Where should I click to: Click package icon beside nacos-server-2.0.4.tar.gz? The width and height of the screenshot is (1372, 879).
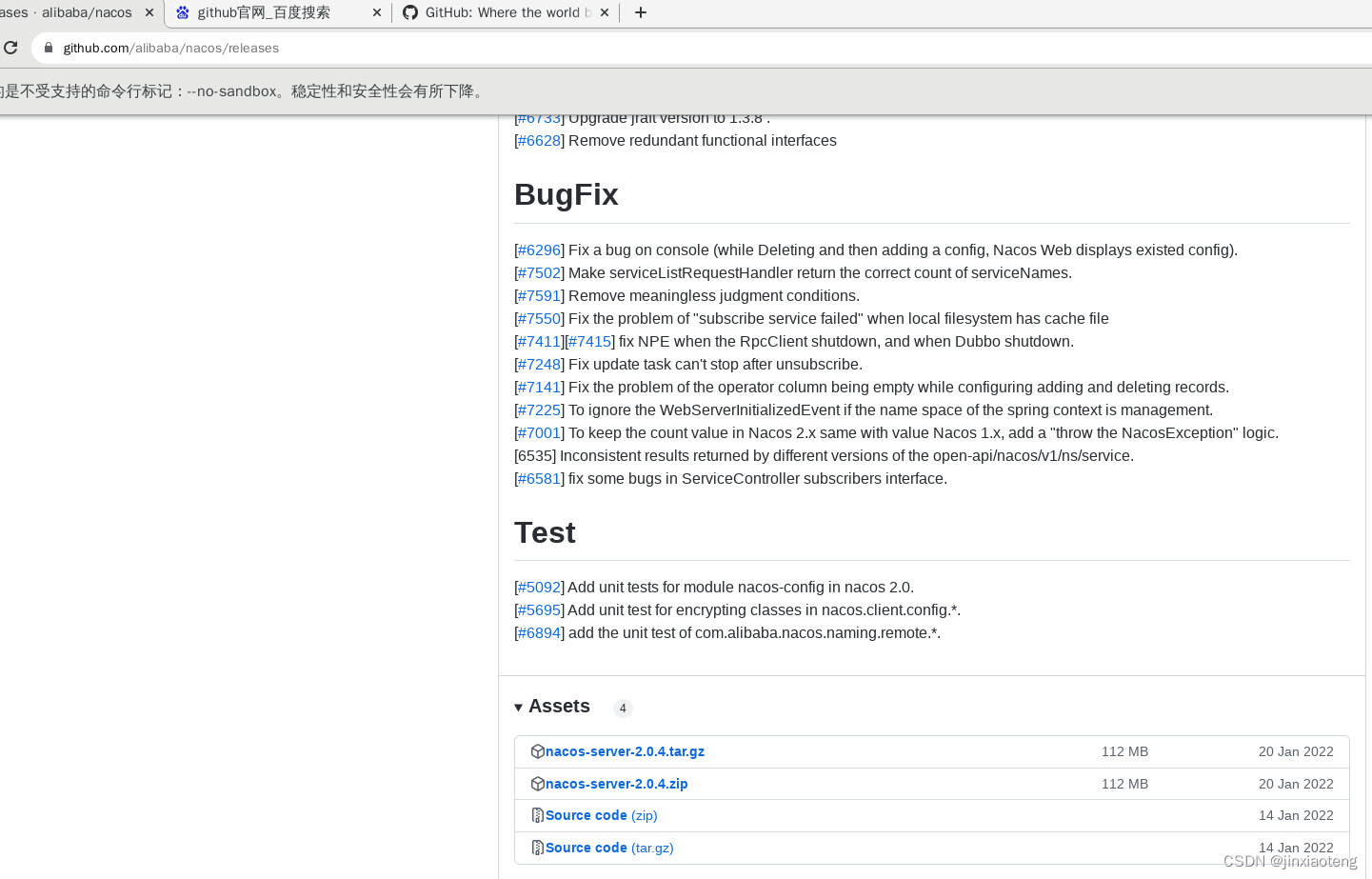[538, 751]
